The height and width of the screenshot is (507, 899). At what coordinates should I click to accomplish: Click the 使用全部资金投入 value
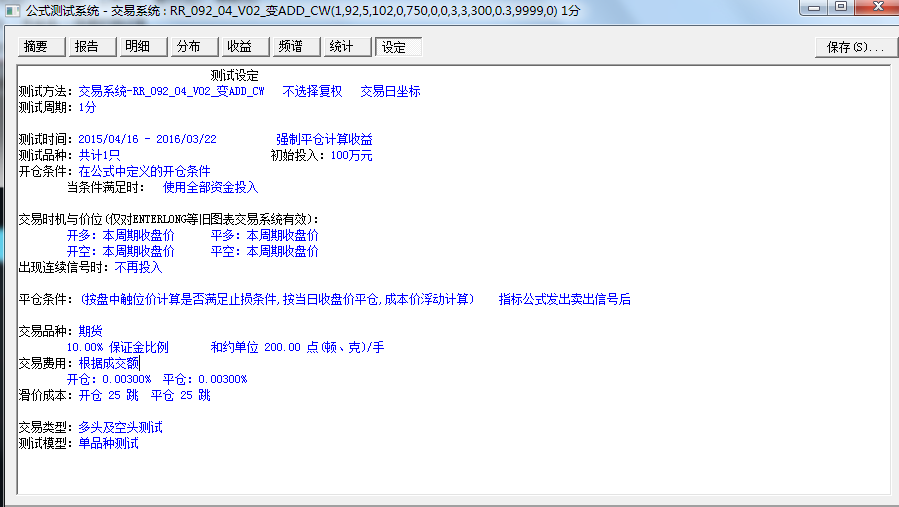210,187
